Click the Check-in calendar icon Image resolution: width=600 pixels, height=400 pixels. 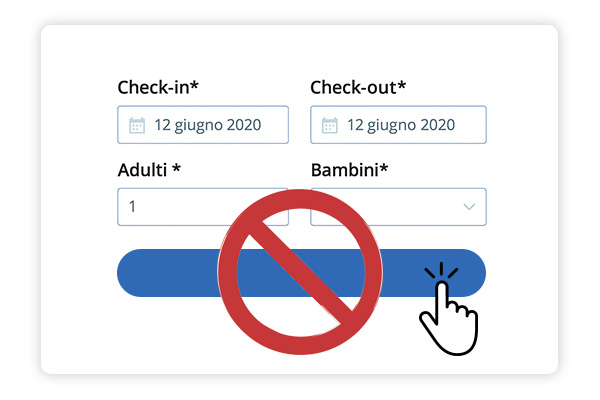[137, 125]
